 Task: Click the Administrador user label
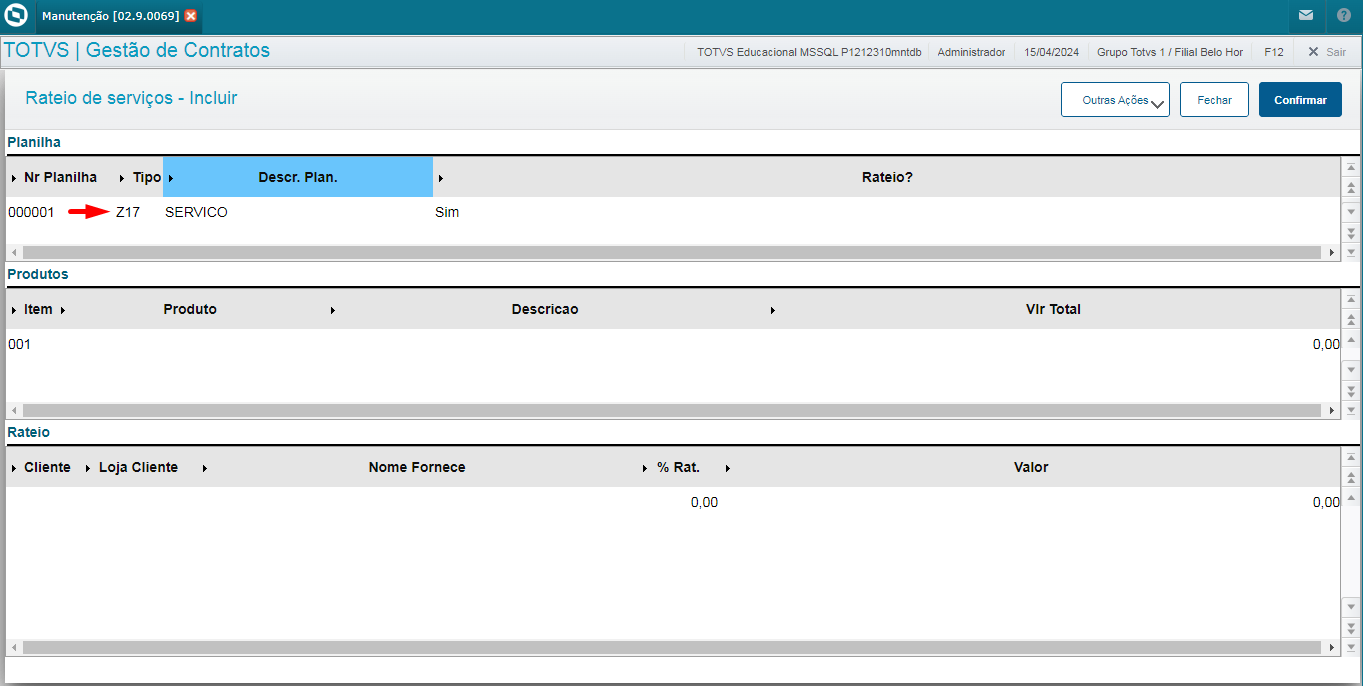(971, 52)
